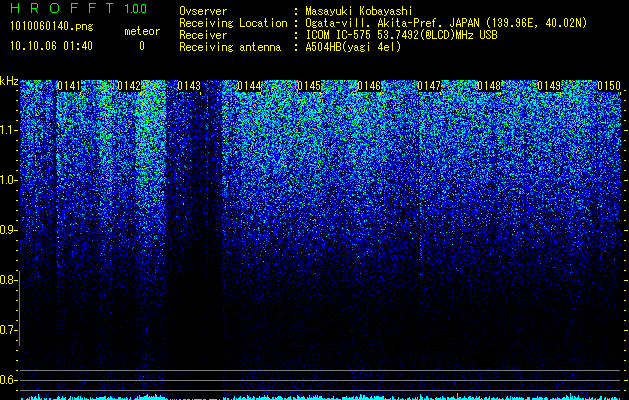Viewport: 629px width, 400px height.
Task: Click the 'Receiver' label
Action: pyautogui.click(x=203, y=35)
